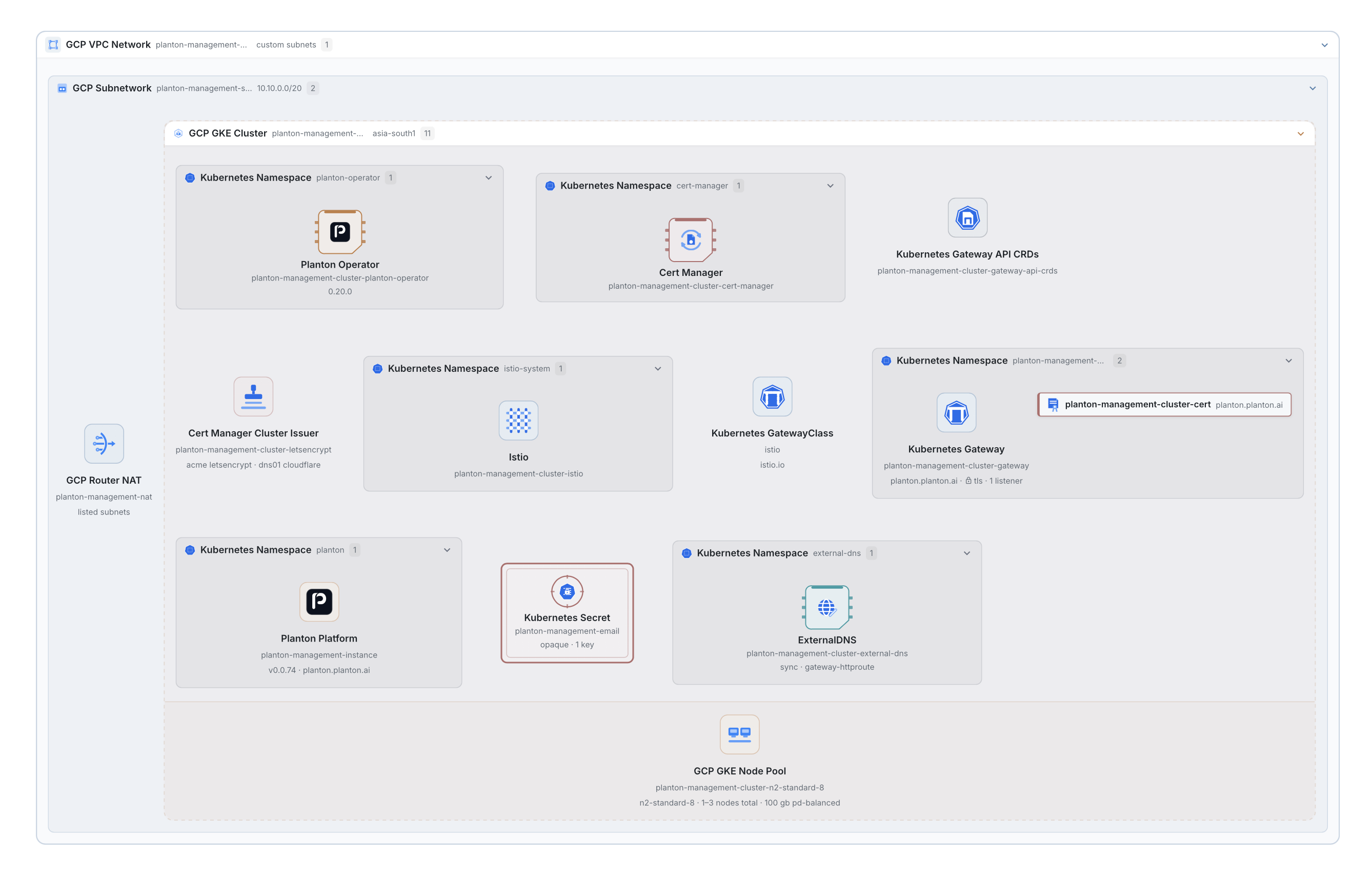Click 'opaque · 1 key' text
1372x876 pixels.
point(567,645)
